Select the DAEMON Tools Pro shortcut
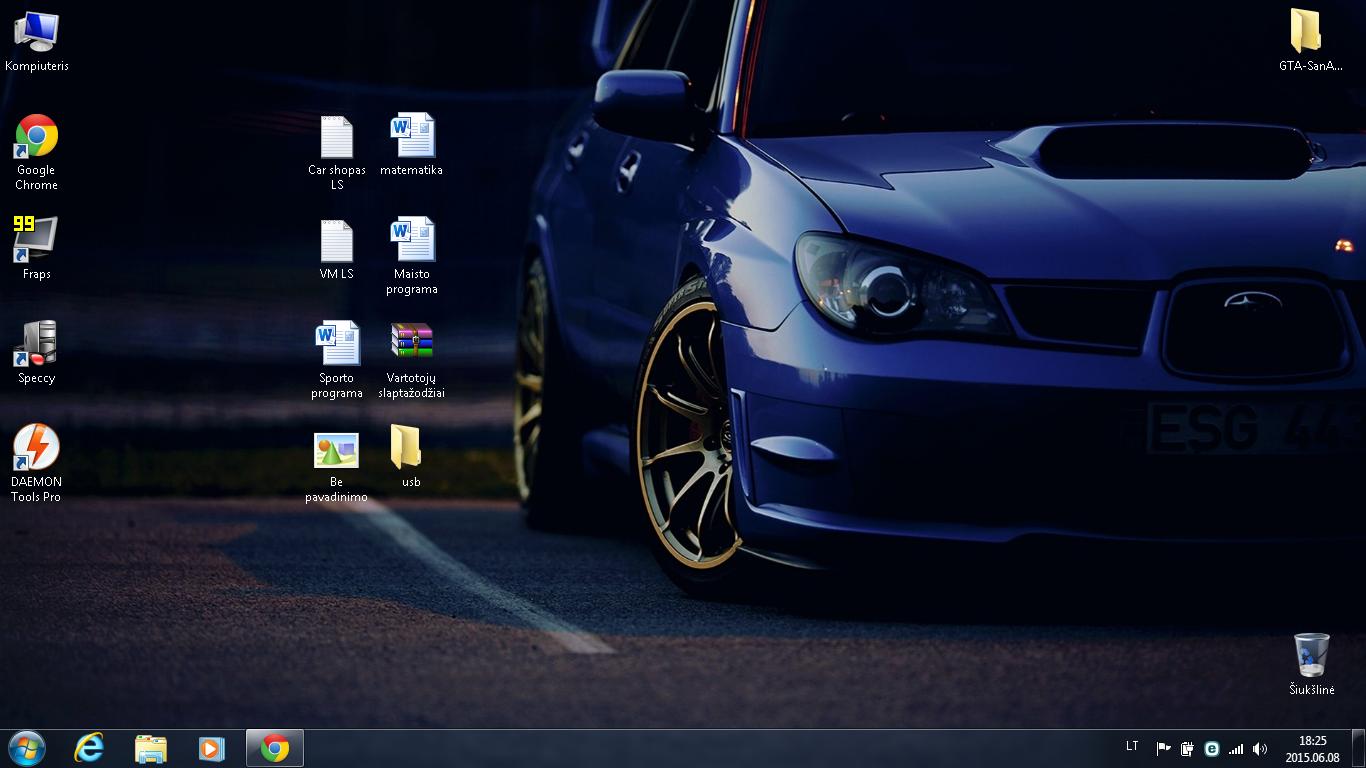The image size is (1366, 768). pos(36,463)
